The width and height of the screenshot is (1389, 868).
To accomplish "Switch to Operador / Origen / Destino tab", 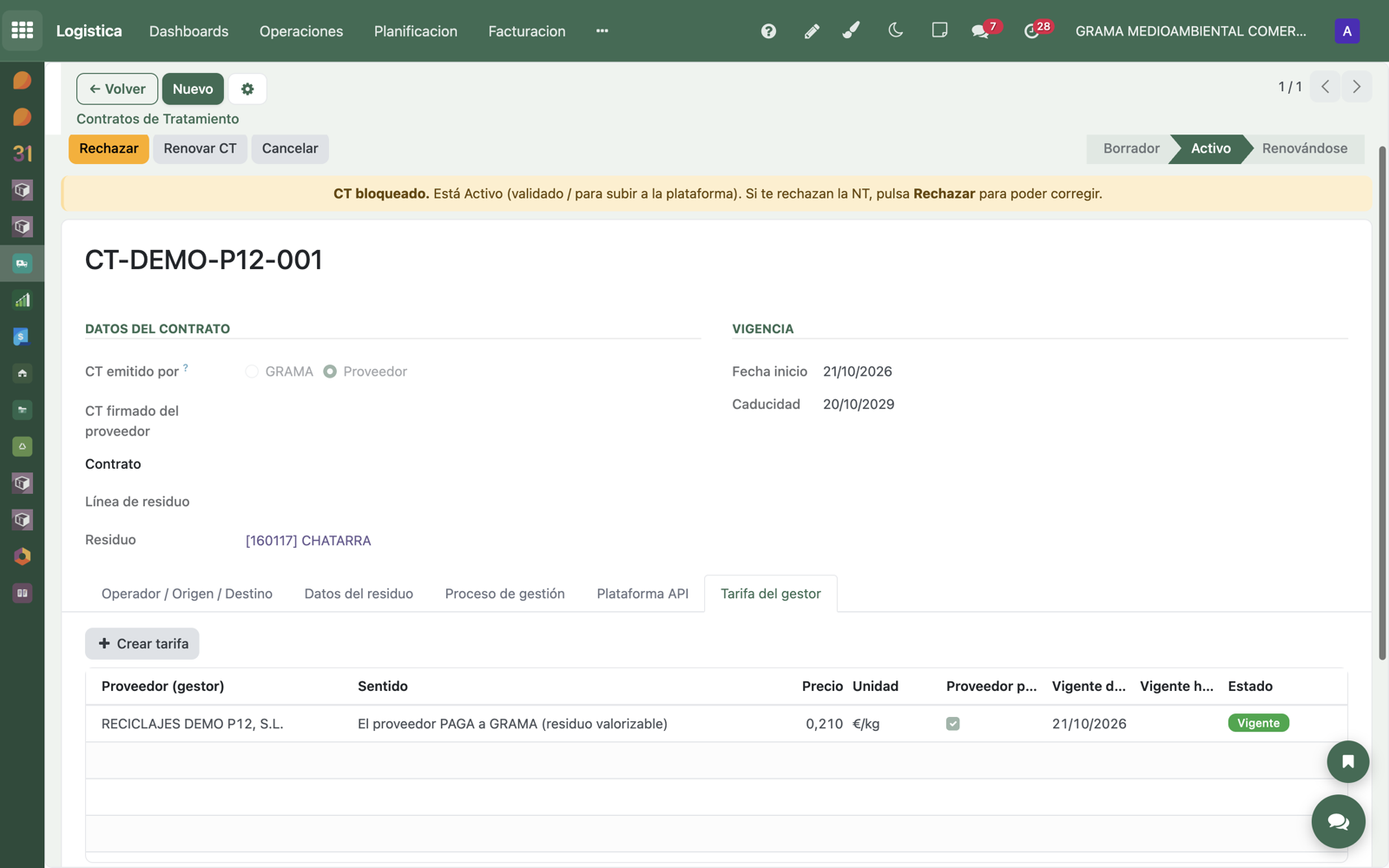I will pos(187,594).
